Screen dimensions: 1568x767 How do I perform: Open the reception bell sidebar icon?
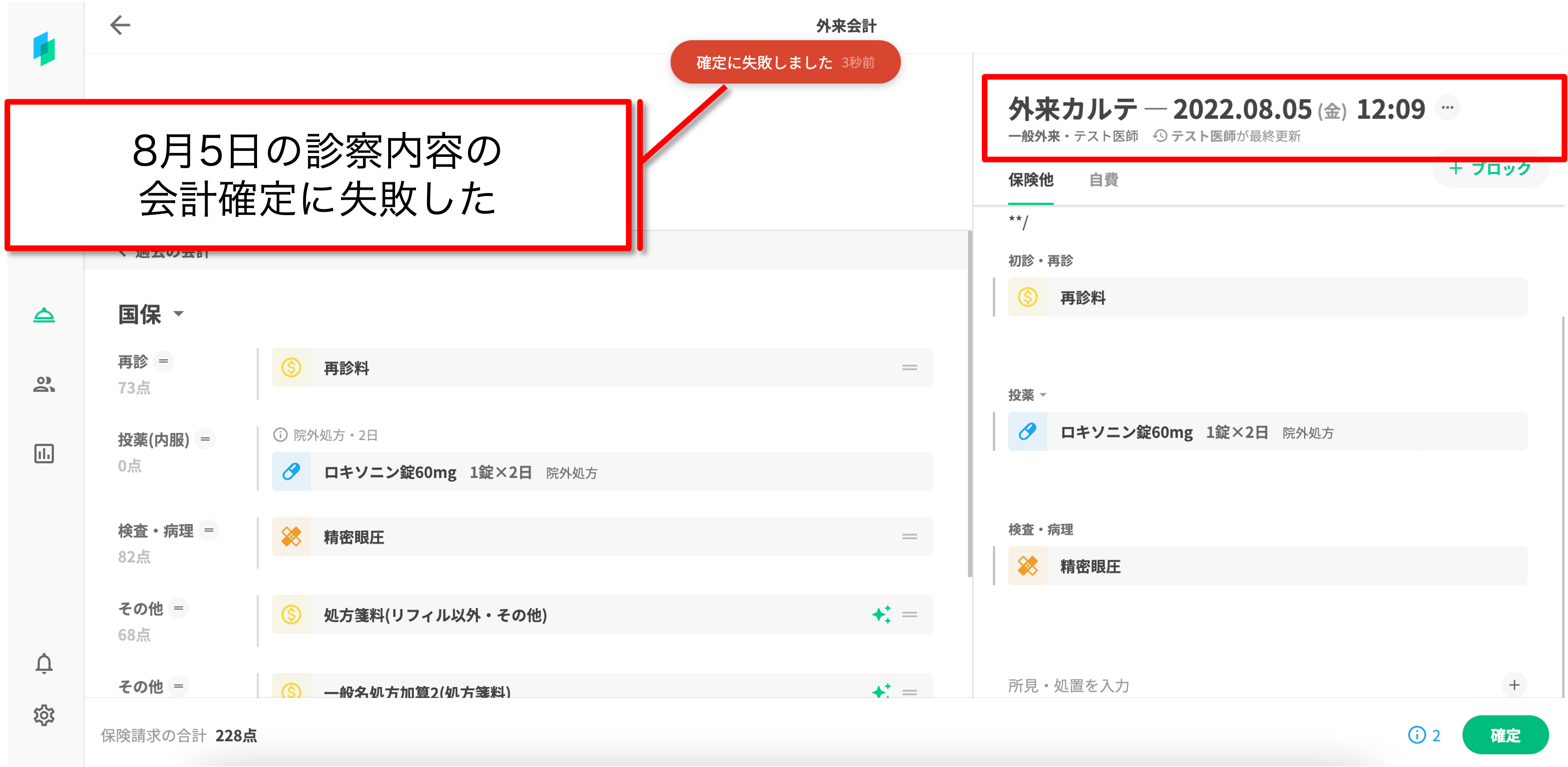[44, 315]
